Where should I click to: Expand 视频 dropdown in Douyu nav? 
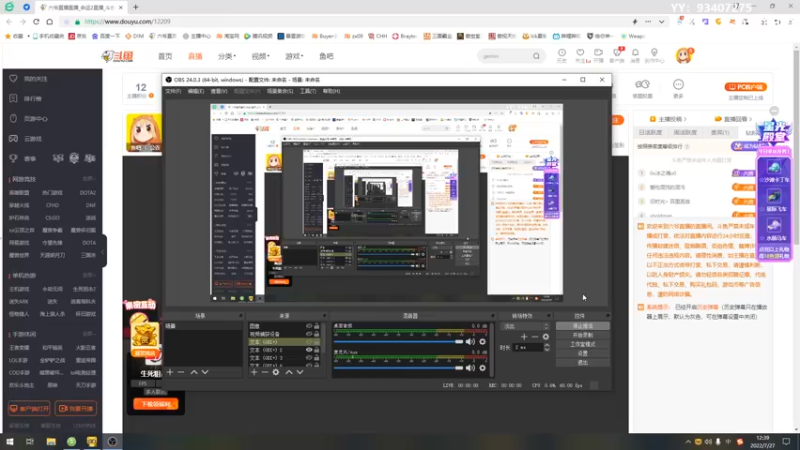[260, 56]
